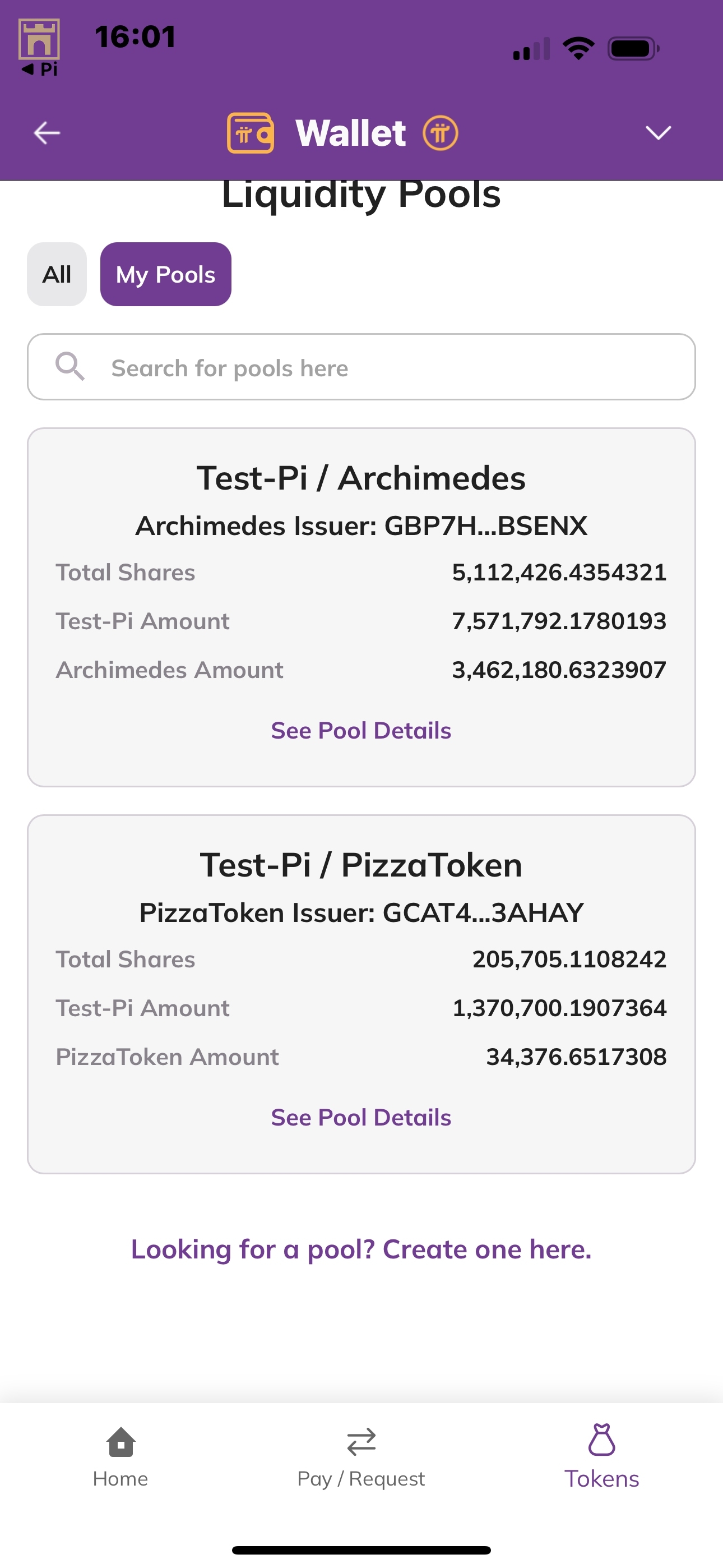Tap the Test-Pi / PizzaToken pool title

(361, 865)
